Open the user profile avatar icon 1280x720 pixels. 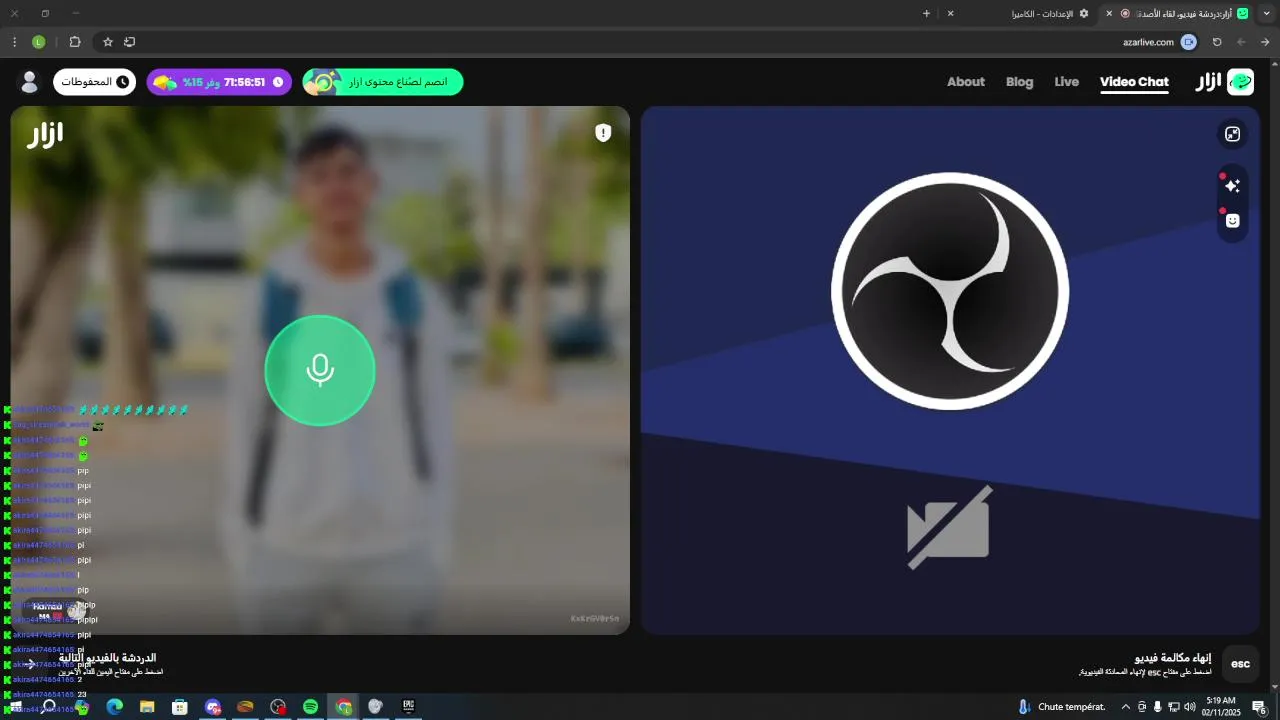pyautogui.click(x=29, y=82)
